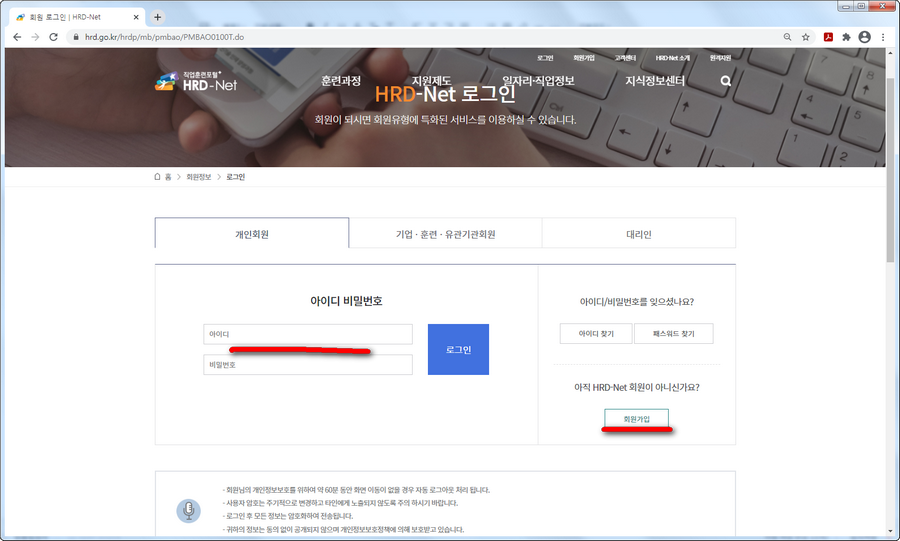Click the 원격지원 header link
This screenshot has height=541, width=900.
pos(720,58)
